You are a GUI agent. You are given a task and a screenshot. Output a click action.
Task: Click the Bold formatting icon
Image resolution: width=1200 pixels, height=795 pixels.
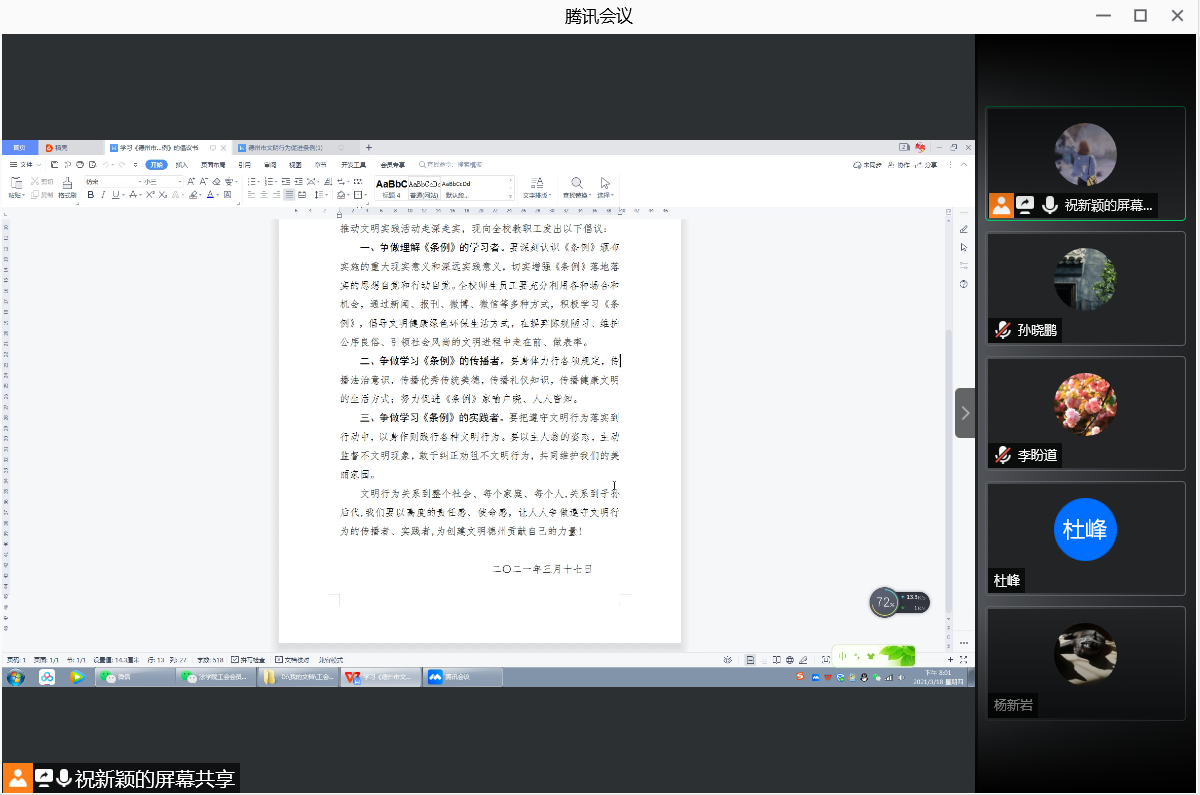pyautogui.click(x=90, y=195)
